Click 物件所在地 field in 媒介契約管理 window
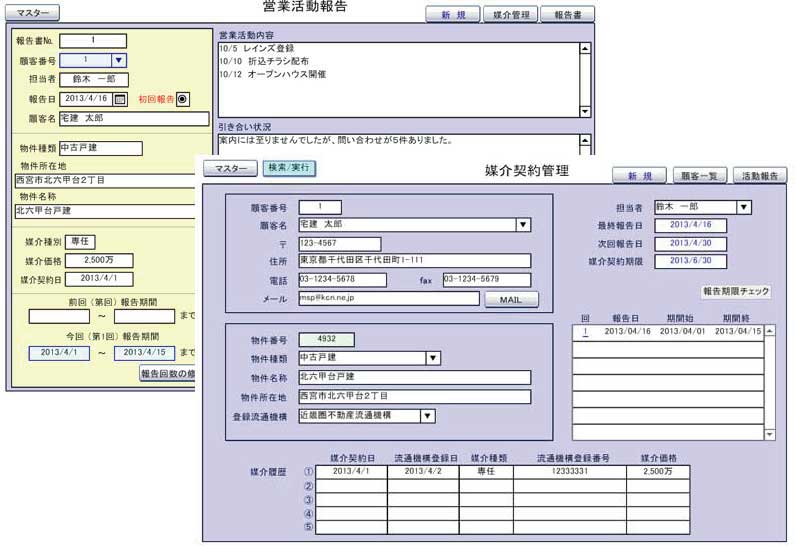This screenshot has width=795, height=546. [x=415, y=396]
